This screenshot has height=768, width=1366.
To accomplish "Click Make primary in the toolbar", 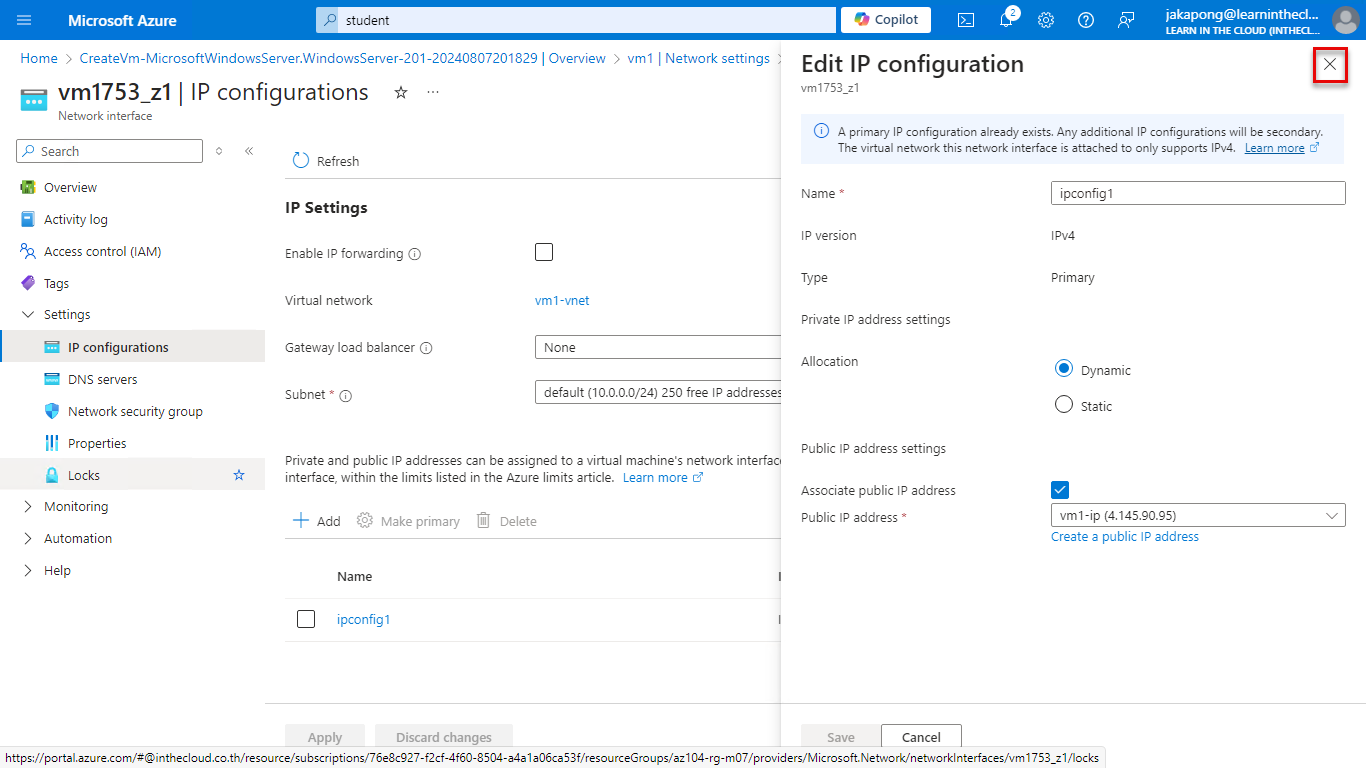I will point(409,521).
